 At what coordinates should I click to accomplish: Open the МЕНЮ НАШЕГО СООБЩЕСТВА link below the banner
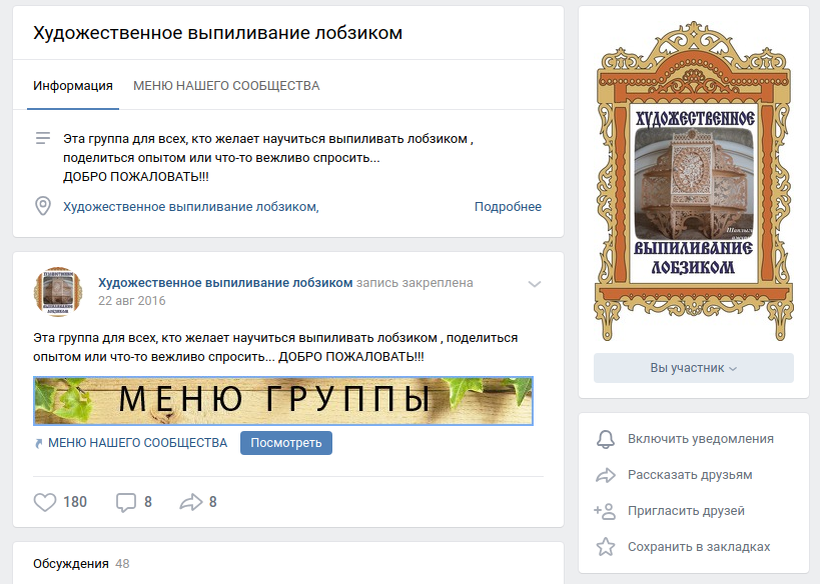pyautogui.click(x=138, y=443)
